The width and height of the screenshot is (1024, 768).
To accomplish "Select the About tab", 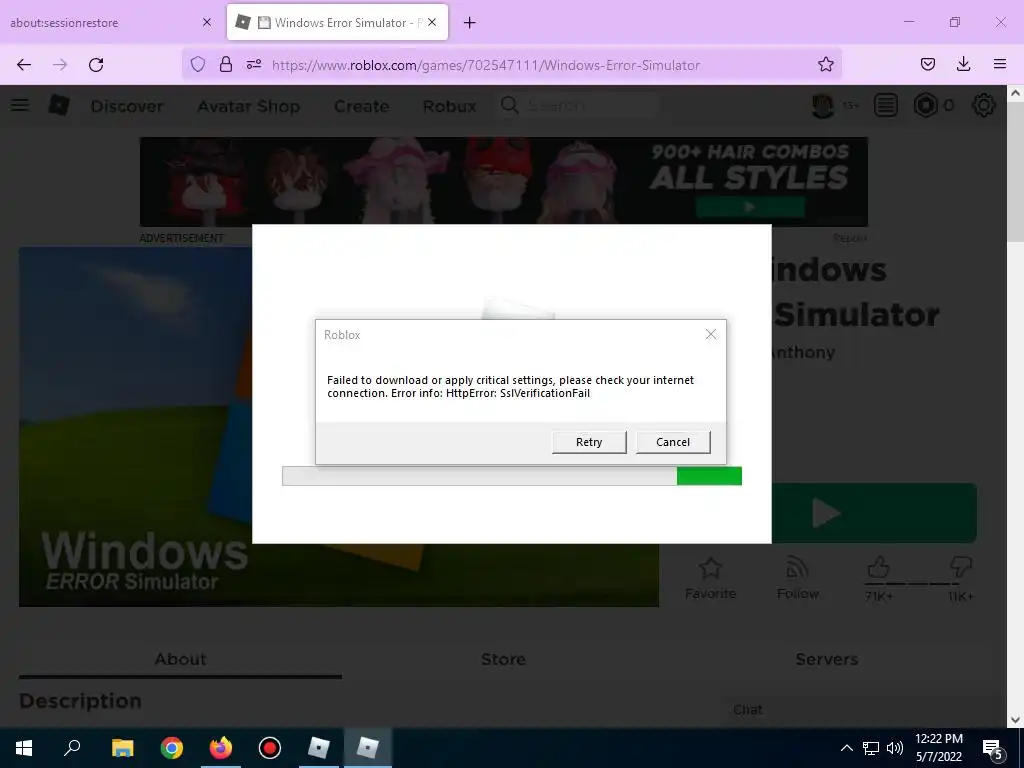I will click(x=180, y=659).
